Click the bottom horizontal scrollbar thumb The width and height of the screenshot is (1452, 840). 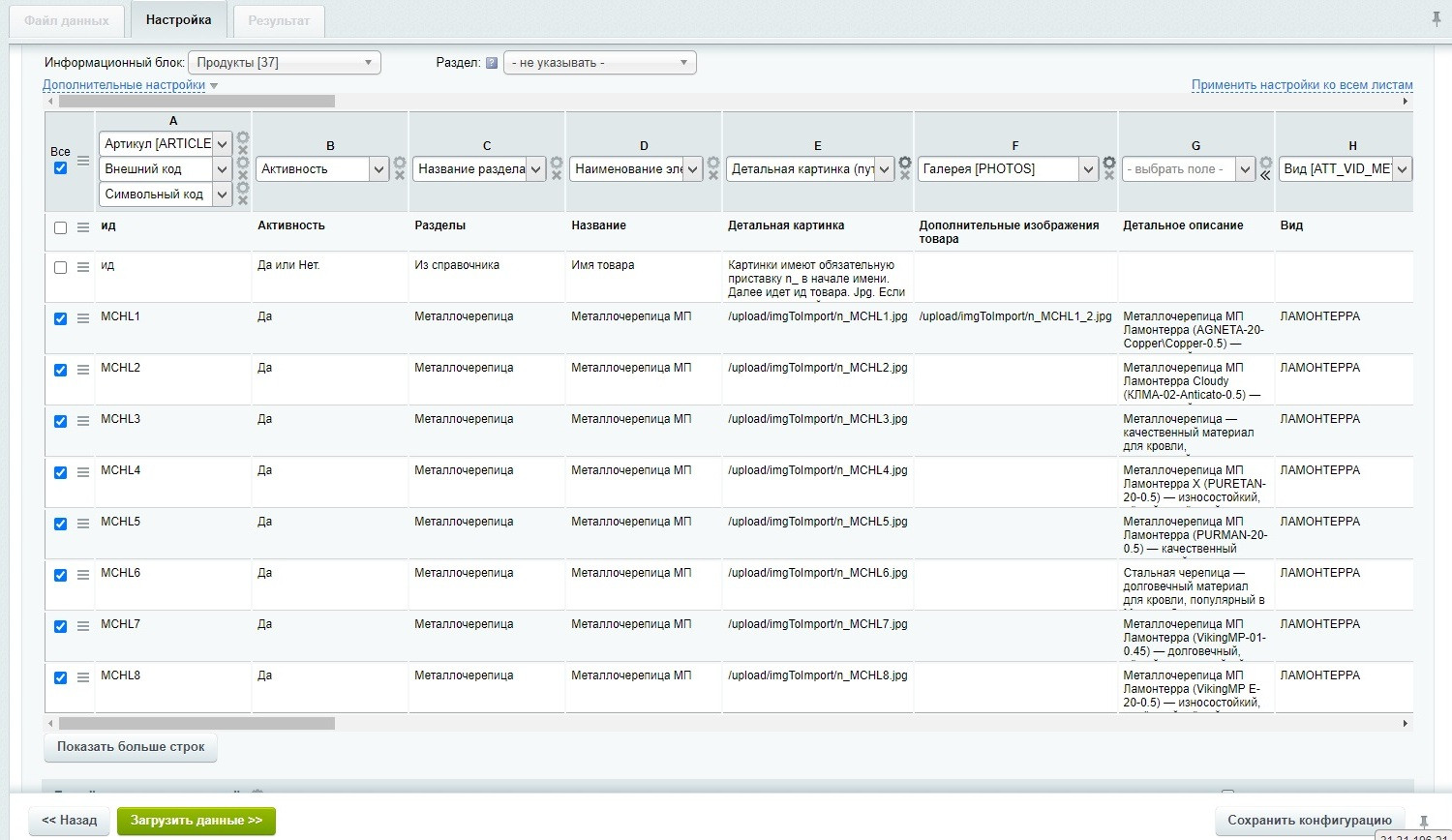coord(197,723)
